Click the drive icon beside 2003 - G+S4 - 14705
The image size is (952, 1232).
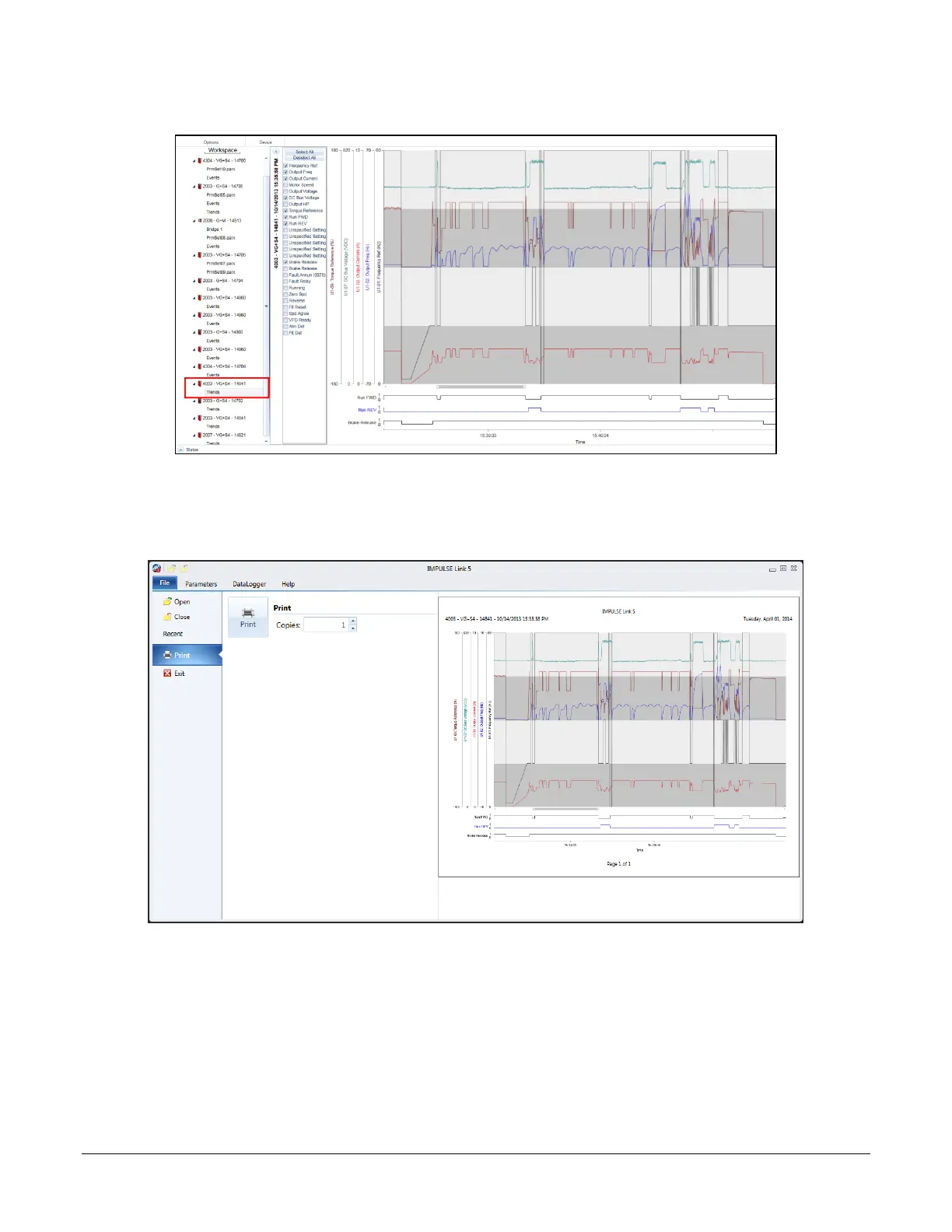200,187
